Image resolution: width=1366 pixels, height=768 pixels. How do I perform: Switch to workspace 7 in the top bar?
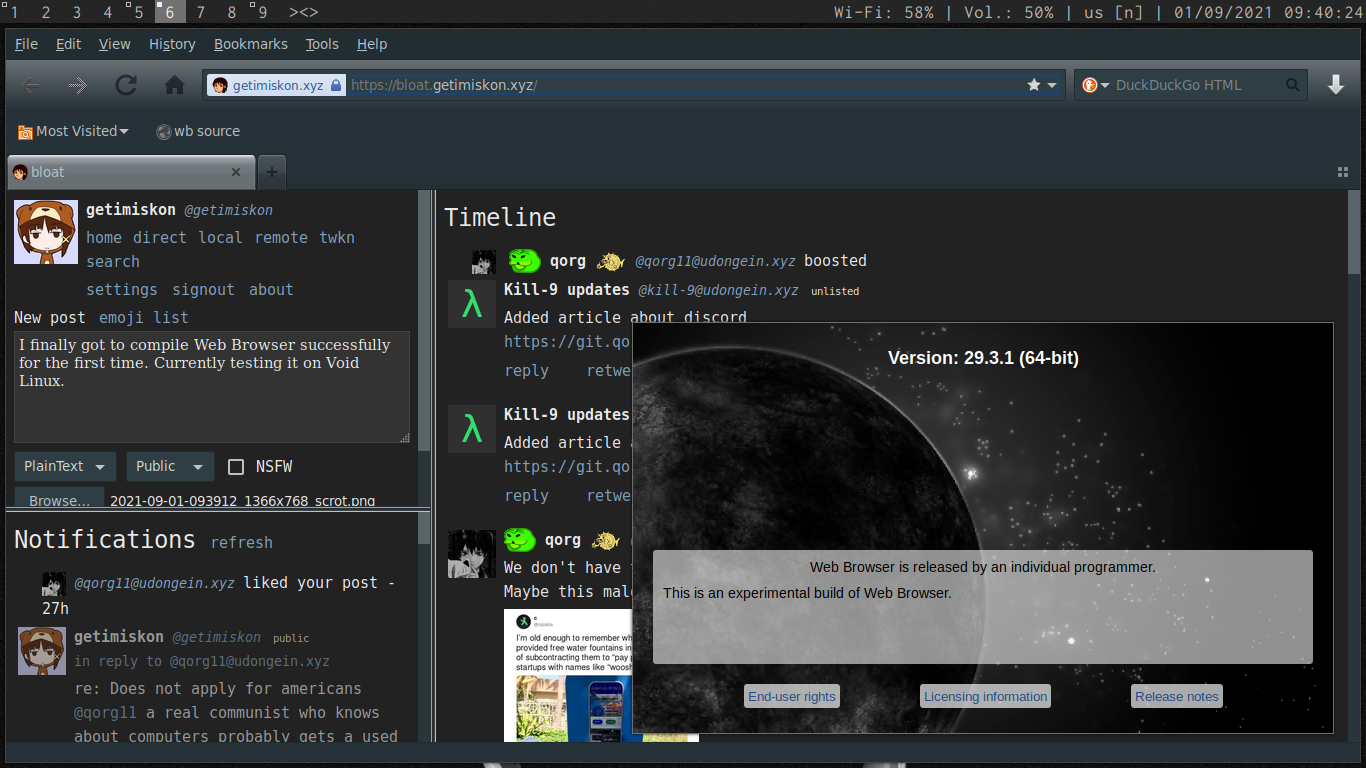(201, 12)
